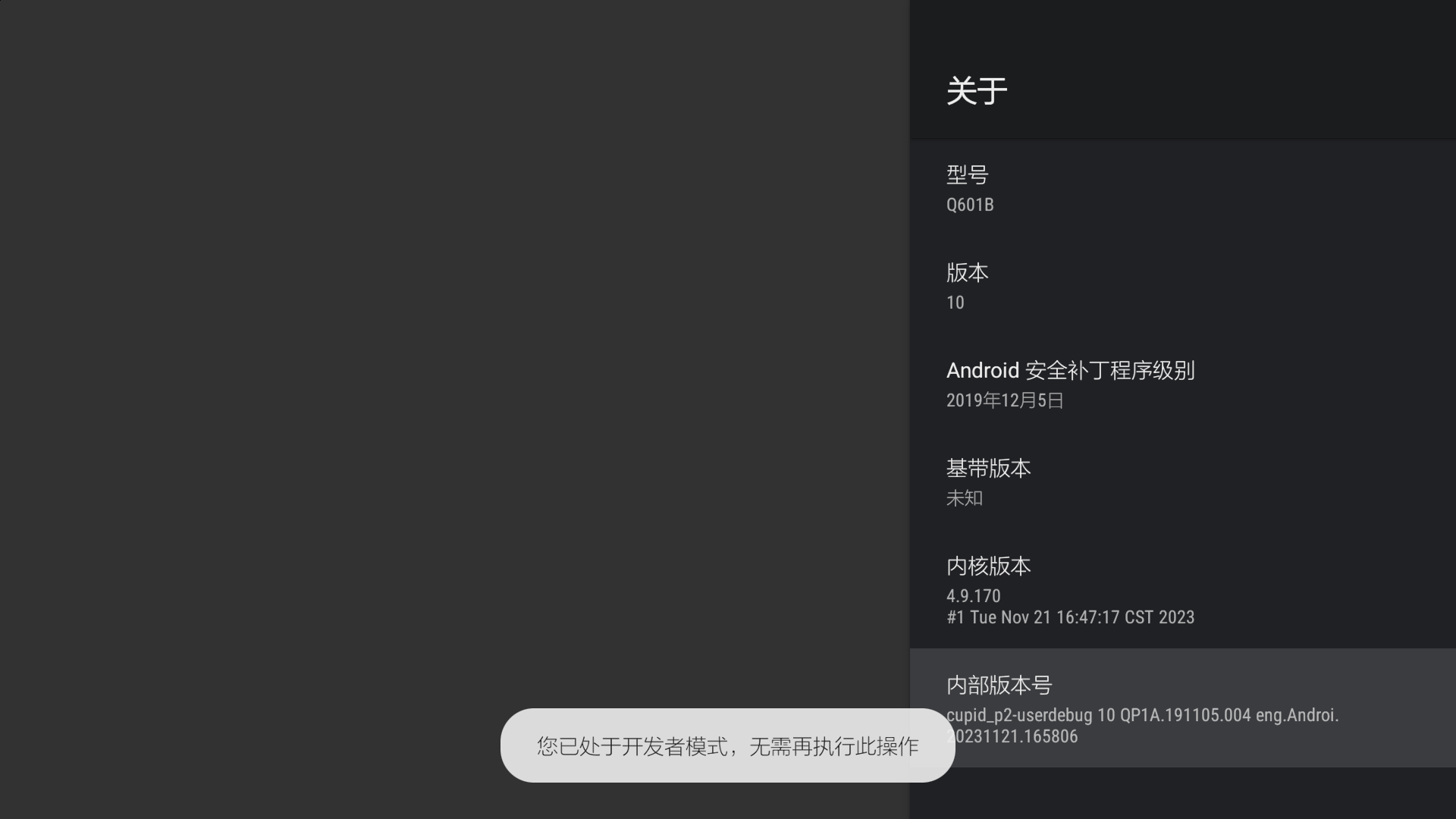Select the 基带版本 未知 row

coord(1183,482)
